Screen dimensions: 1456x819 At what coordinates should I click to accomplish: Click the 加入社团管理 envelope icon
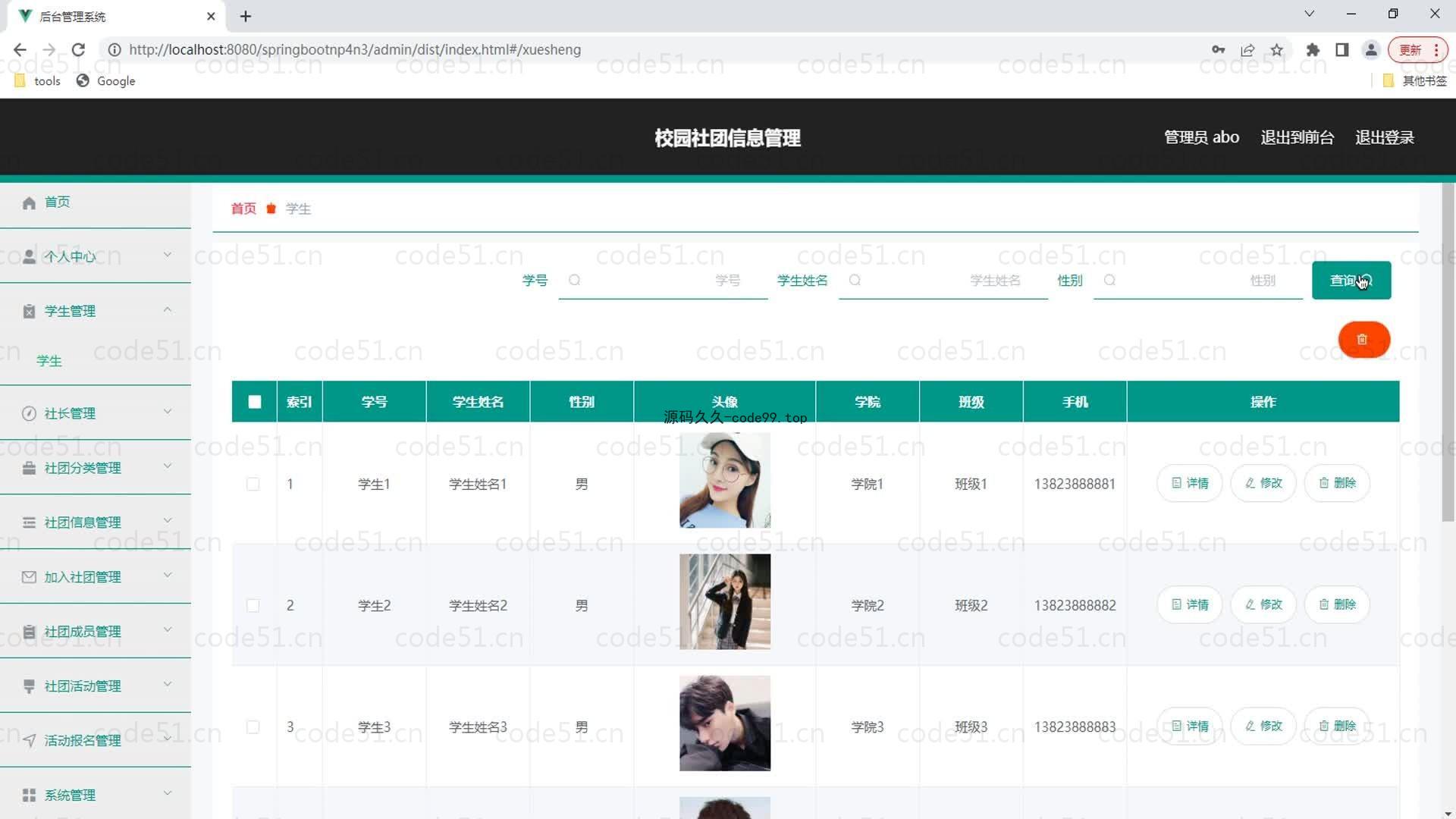point(29,577)
